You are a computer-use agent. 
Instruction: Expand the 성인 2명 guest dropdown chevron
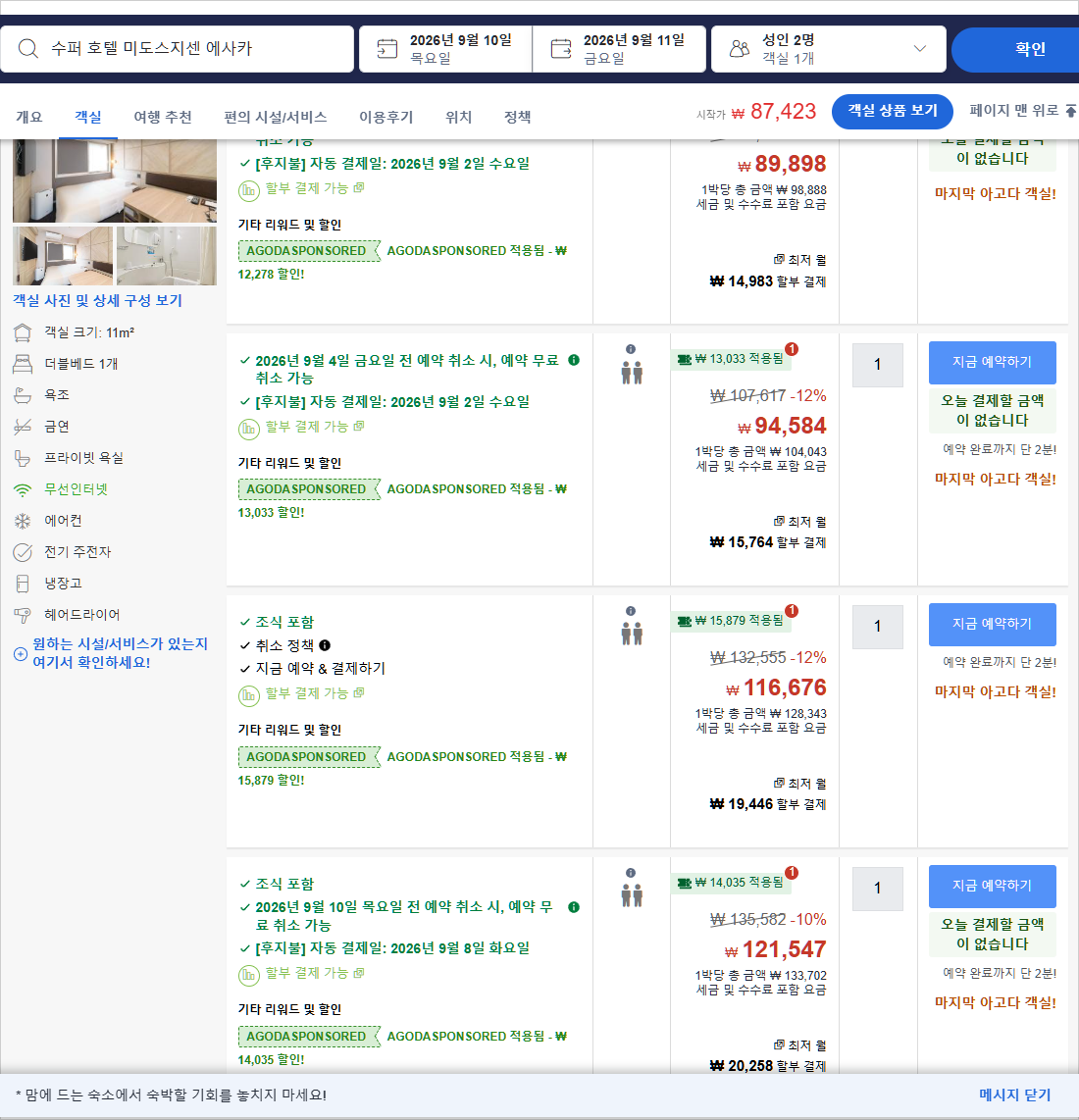point(920,49)
